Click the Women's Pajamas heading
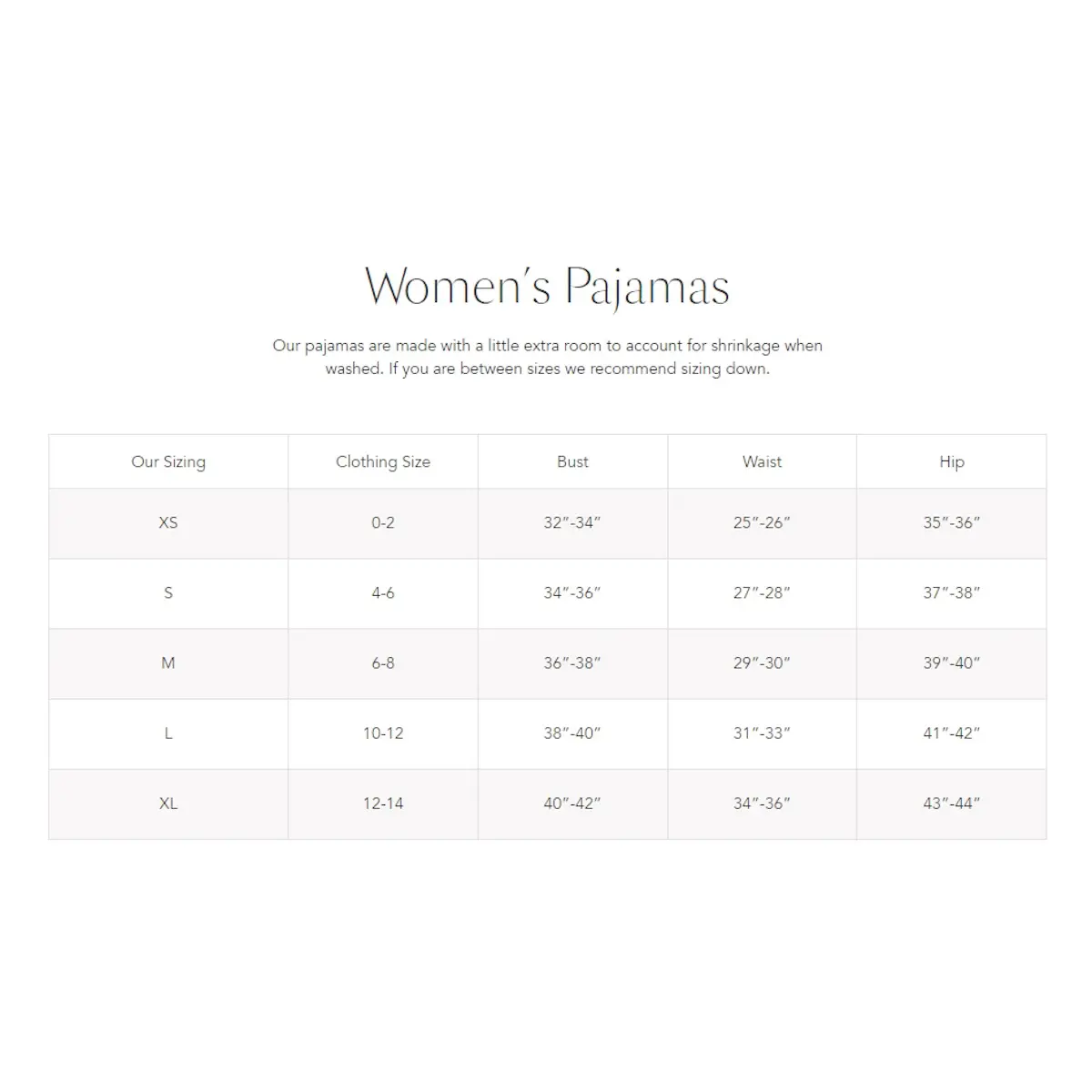This screenshot has height=1092, width=1092. [x=547, y=286]
